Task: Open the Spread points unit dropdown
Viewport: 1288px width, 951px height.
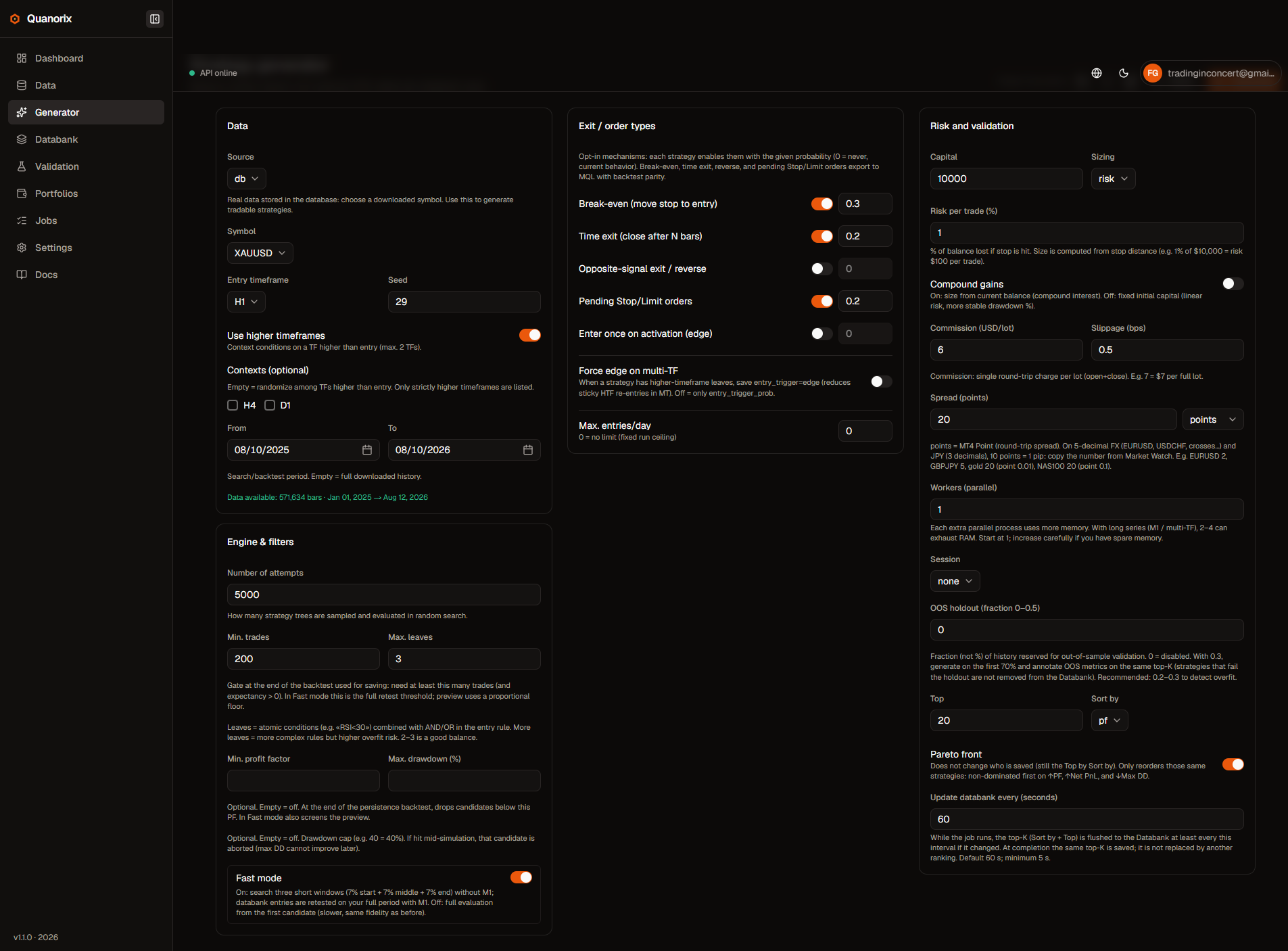Action: 1213,419
